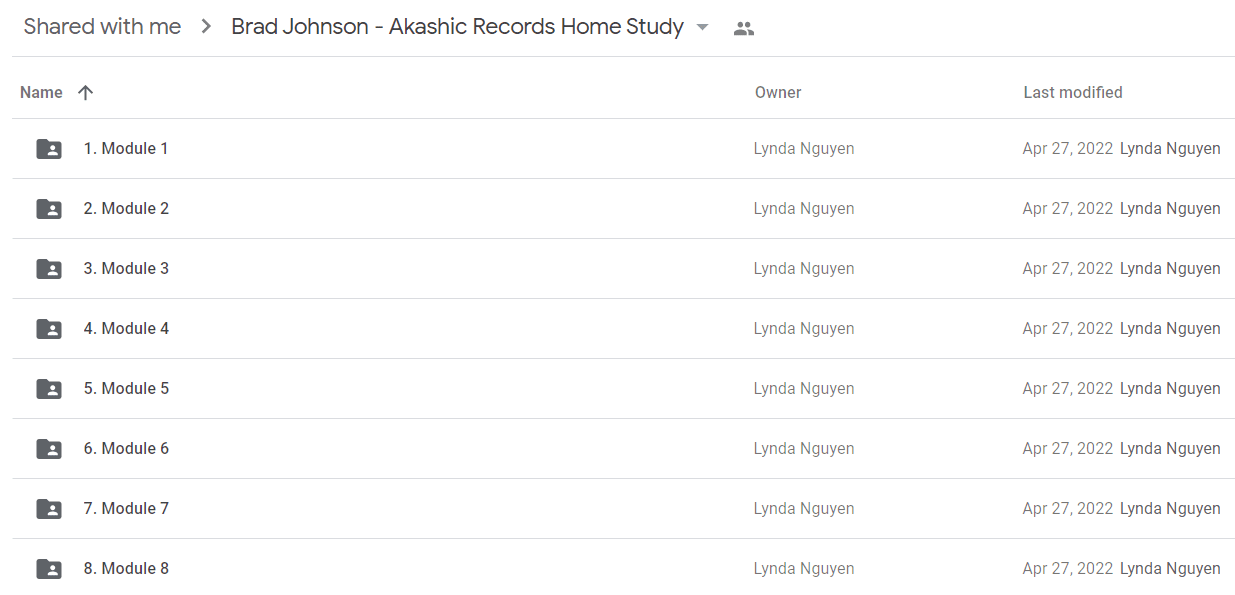View shared people icon next to folder title
The image size is (1235, 595).
(743, 28)
